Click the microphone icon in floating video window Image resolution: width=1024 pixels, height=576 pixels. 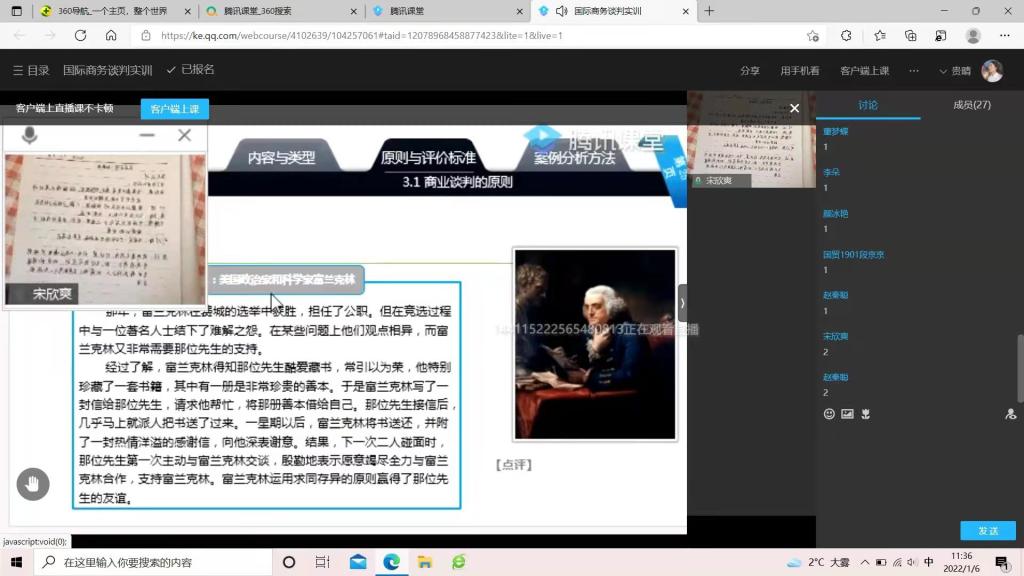29,136
